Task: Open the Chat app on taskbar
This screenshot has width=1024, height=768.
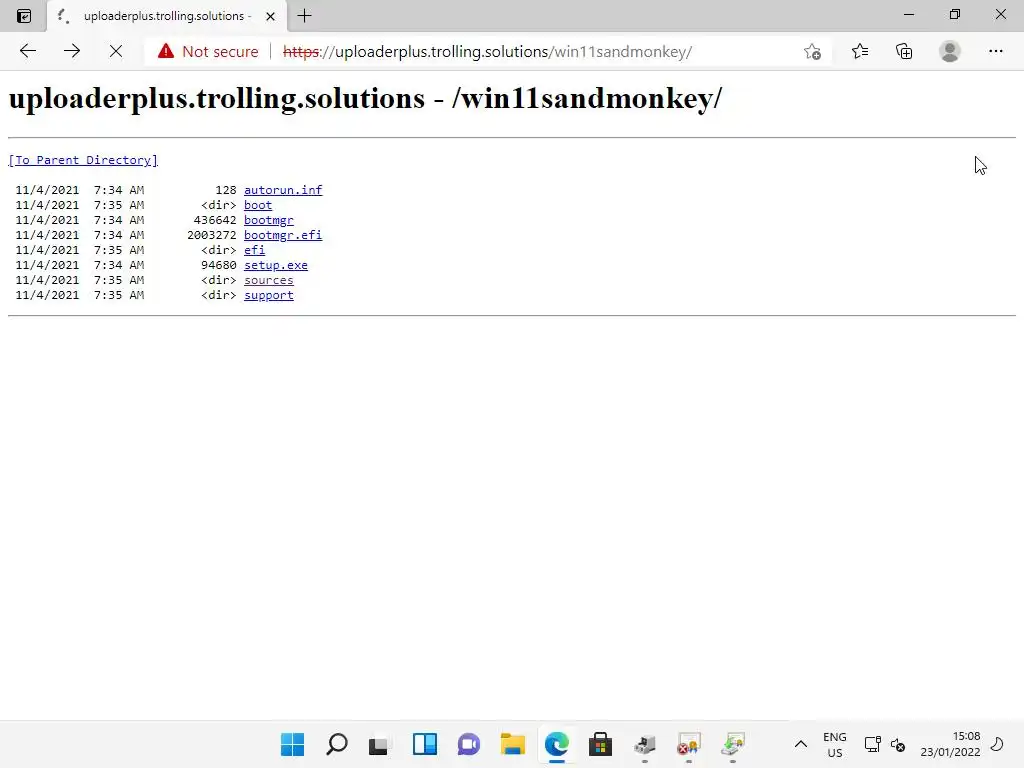Action: (469, 744)
